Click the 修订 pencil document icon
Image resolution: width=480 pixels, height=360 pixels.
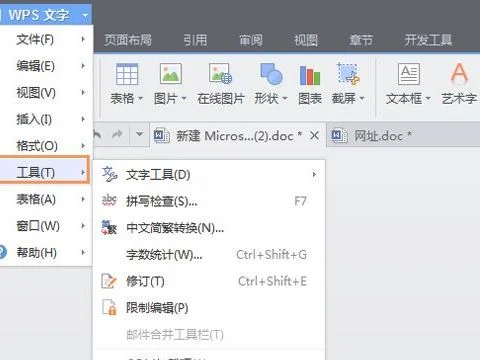point(109,281)
